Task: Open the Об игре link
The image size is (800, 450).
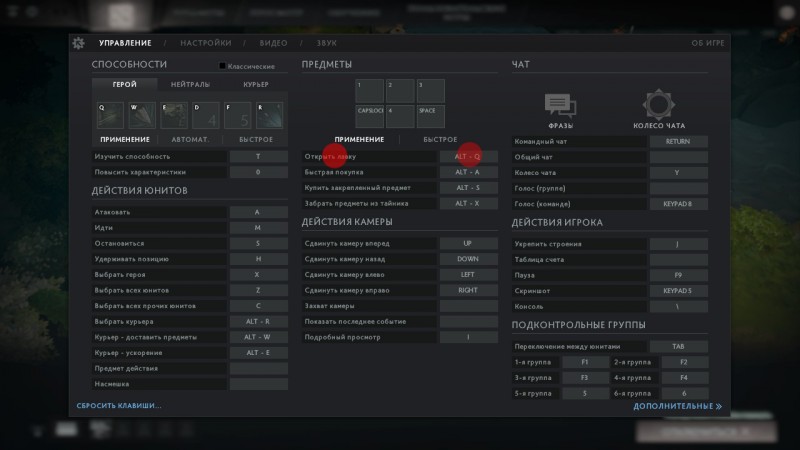Action: (x=705, y=43)
